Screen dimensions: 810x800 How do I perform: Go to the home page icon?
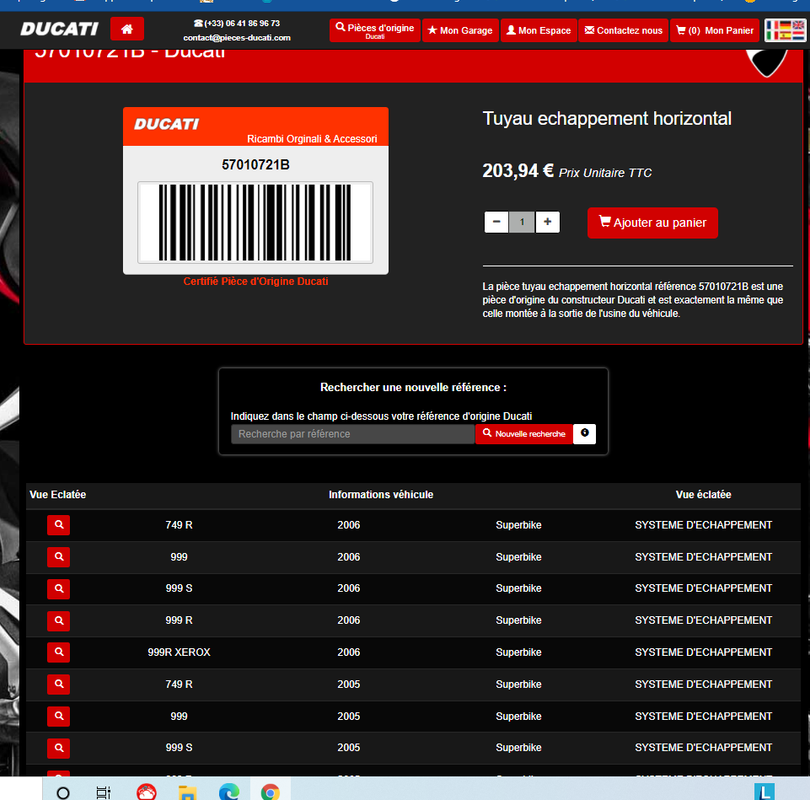click(127, 29)
